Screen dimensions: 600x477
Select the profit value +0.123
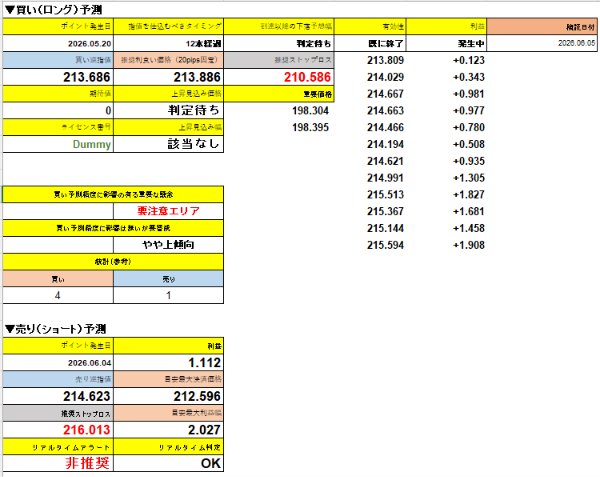pos(468,60)
